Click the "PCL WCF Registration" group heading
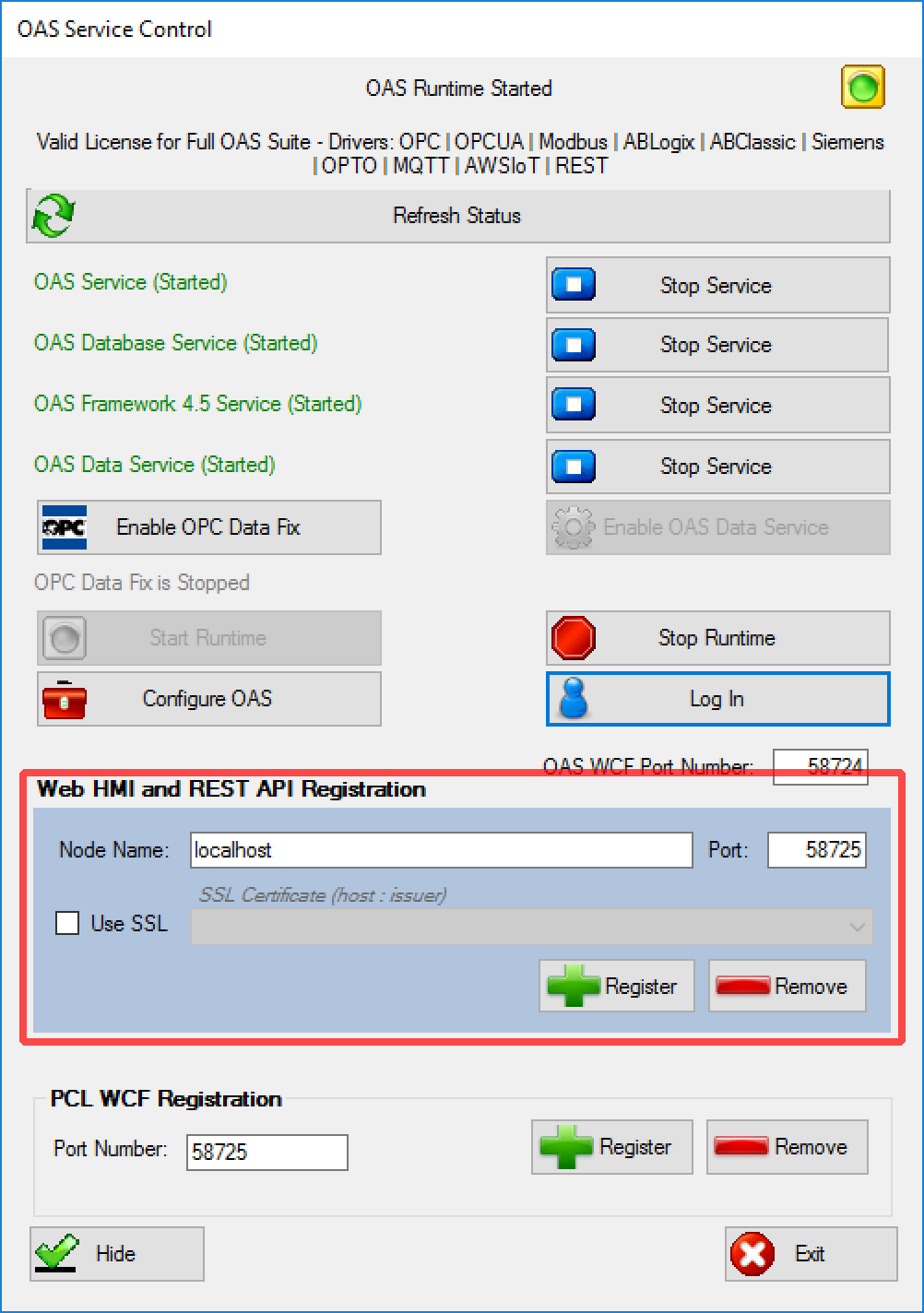924x1313 pixels. (x=166, y=1099)
